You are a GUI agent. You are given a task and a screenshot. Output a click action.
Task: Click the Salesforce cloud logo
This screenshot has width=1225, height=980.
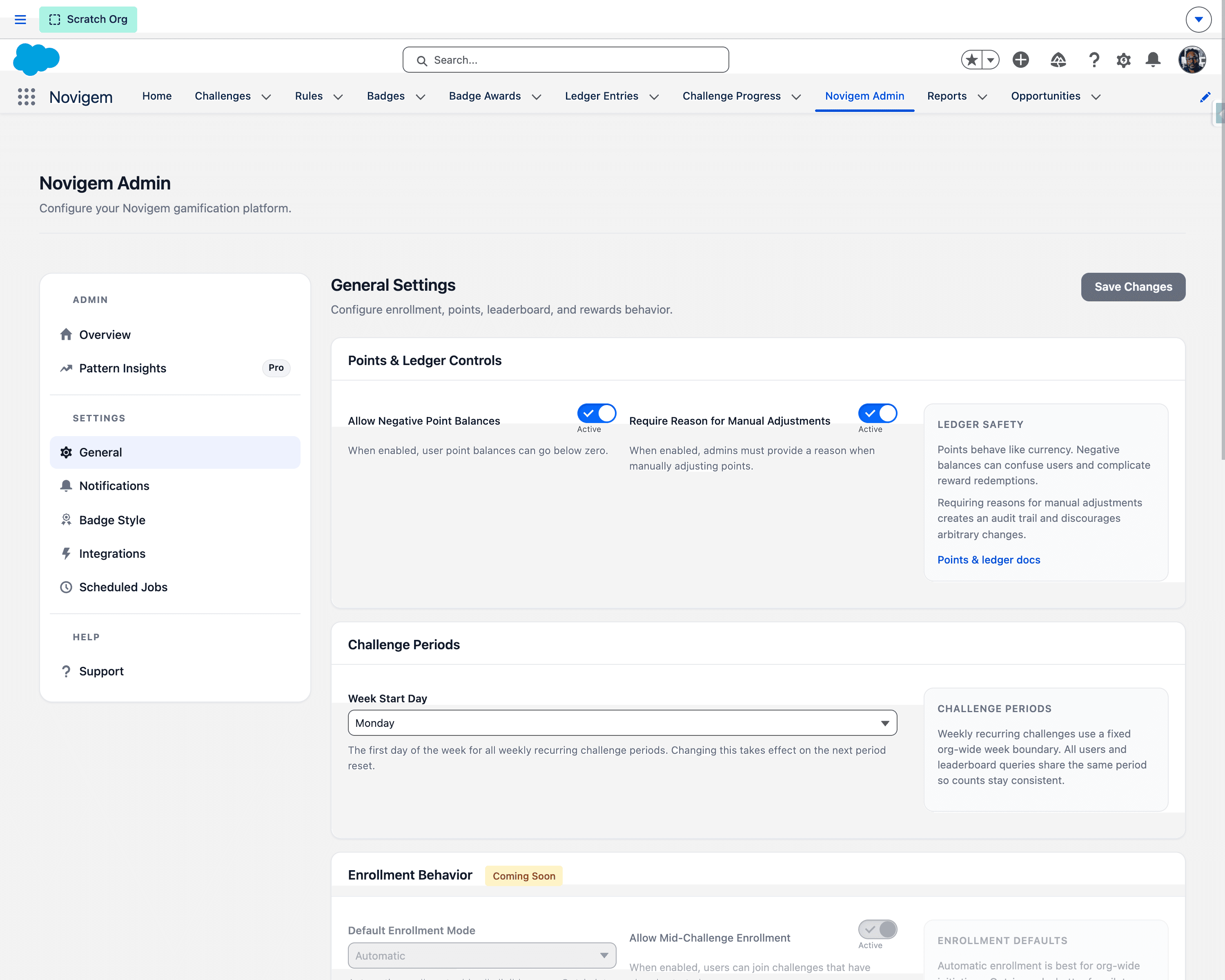coord(36,59)
